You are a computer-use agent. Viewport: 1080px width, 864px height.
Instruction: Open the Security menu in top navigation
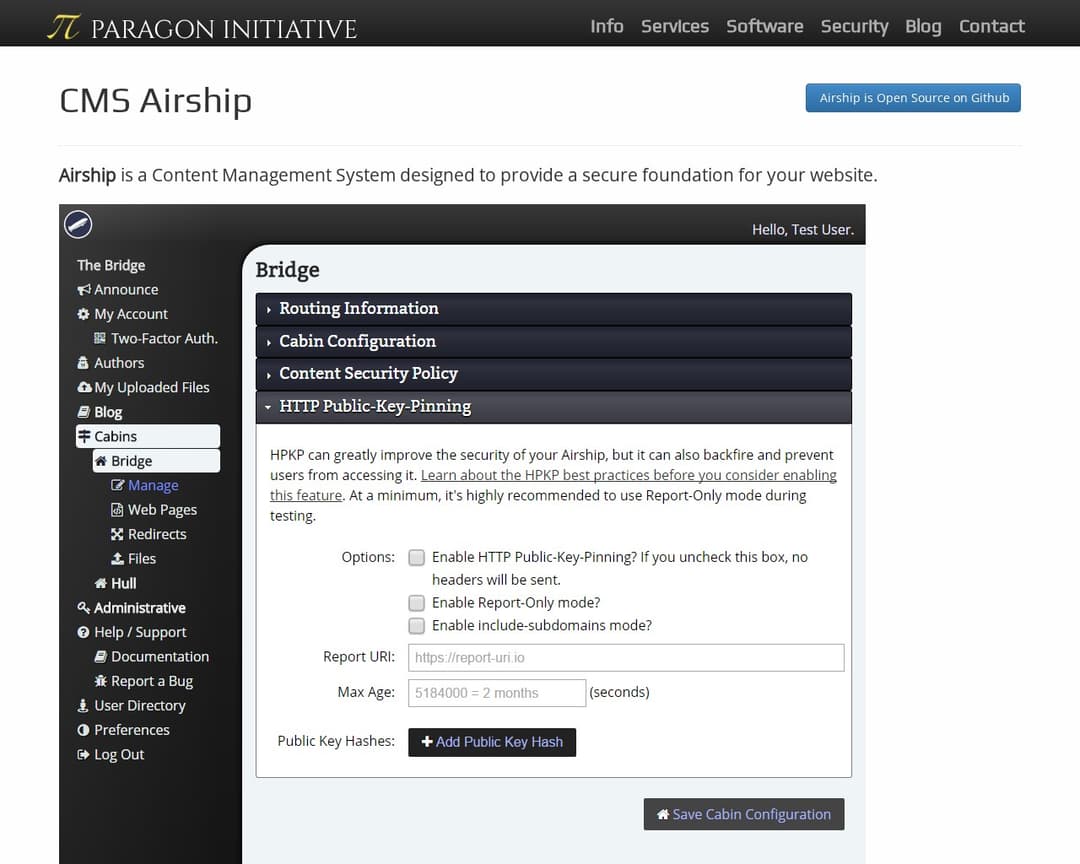coord(854,26)
